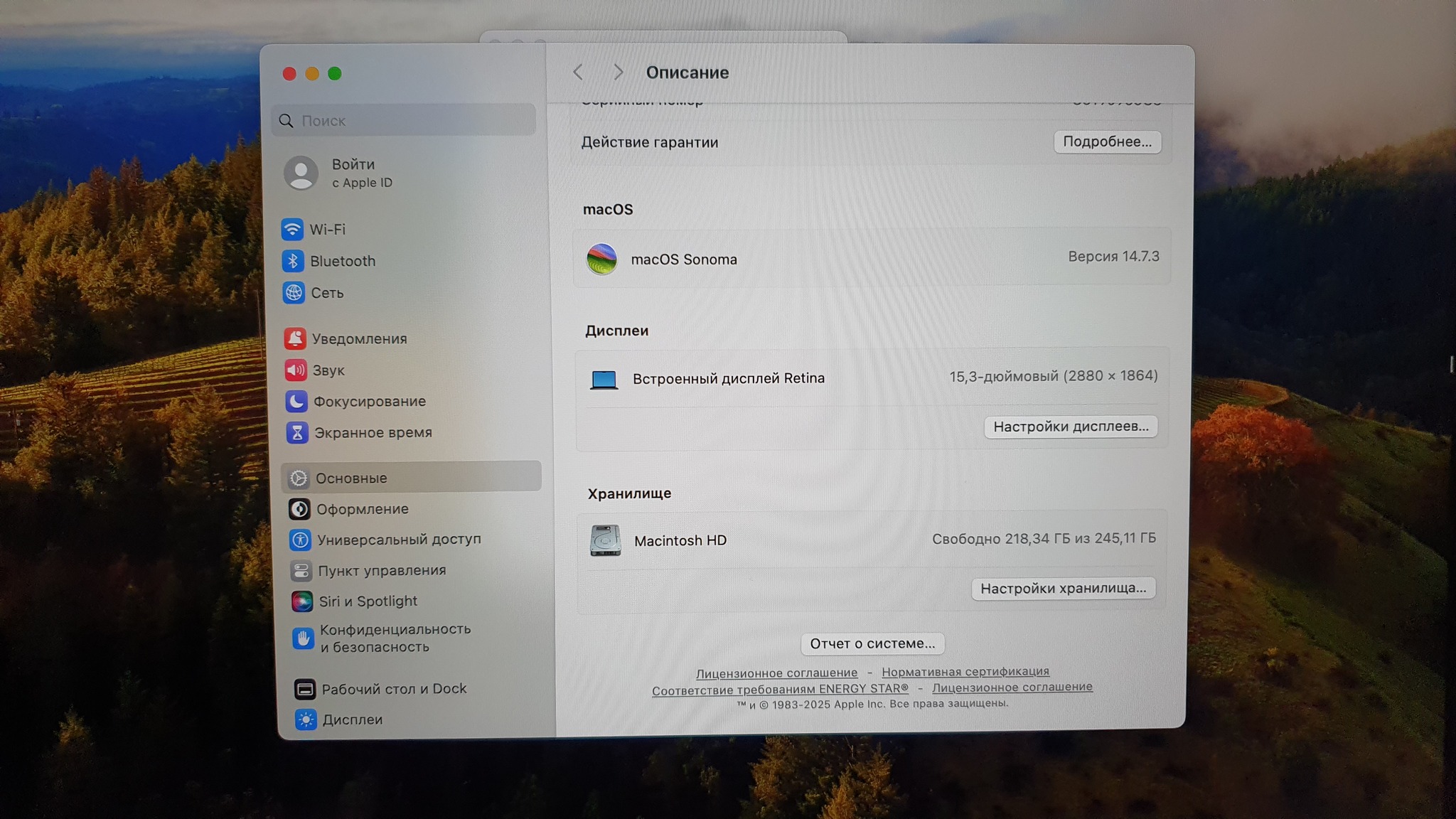Open Focus (Фокусирование) moon icon
This screenshot has width=1456, height=819.
click(x=296, y=401)
